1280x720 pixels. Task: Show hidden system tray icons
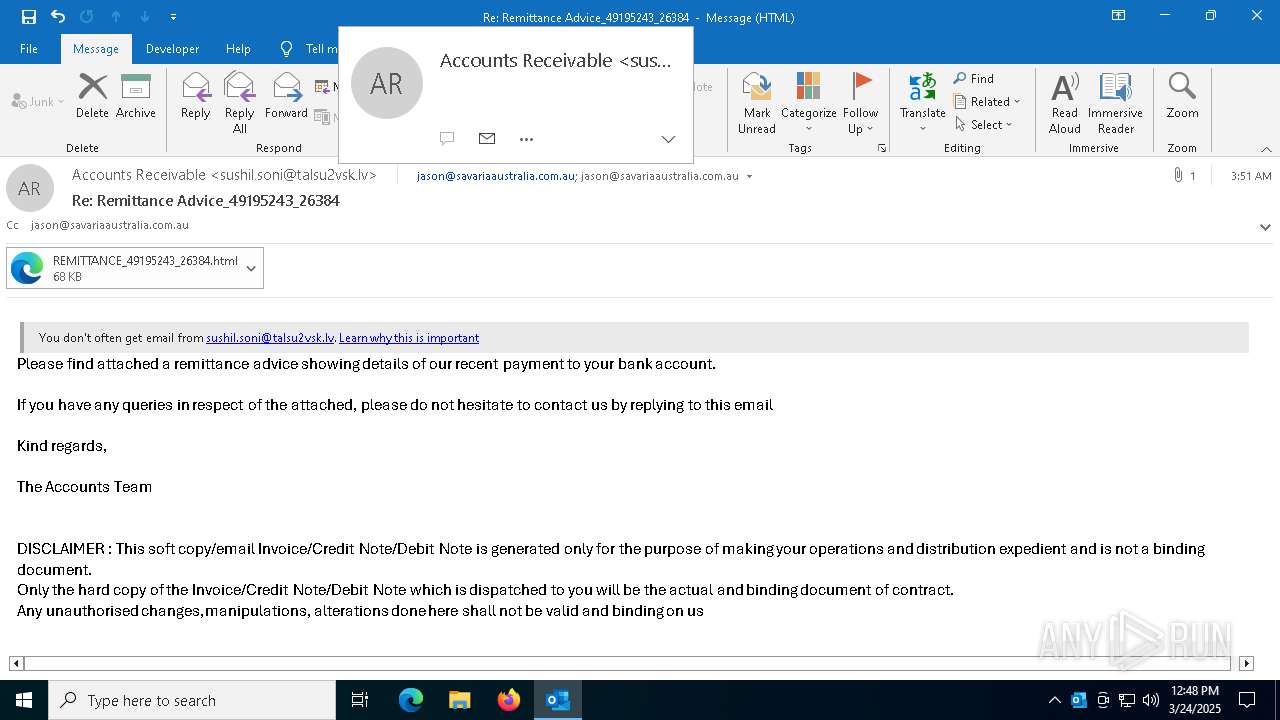(x=1054, y=700)
